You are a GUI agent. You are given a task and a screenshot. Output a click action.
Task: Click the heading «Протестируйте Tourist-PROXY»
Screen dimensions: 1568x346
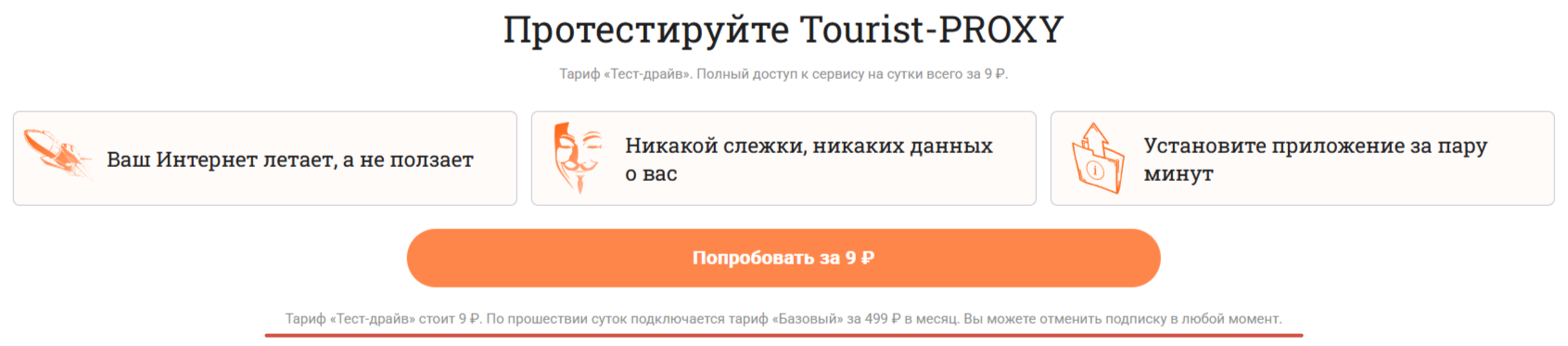(784, 30)
